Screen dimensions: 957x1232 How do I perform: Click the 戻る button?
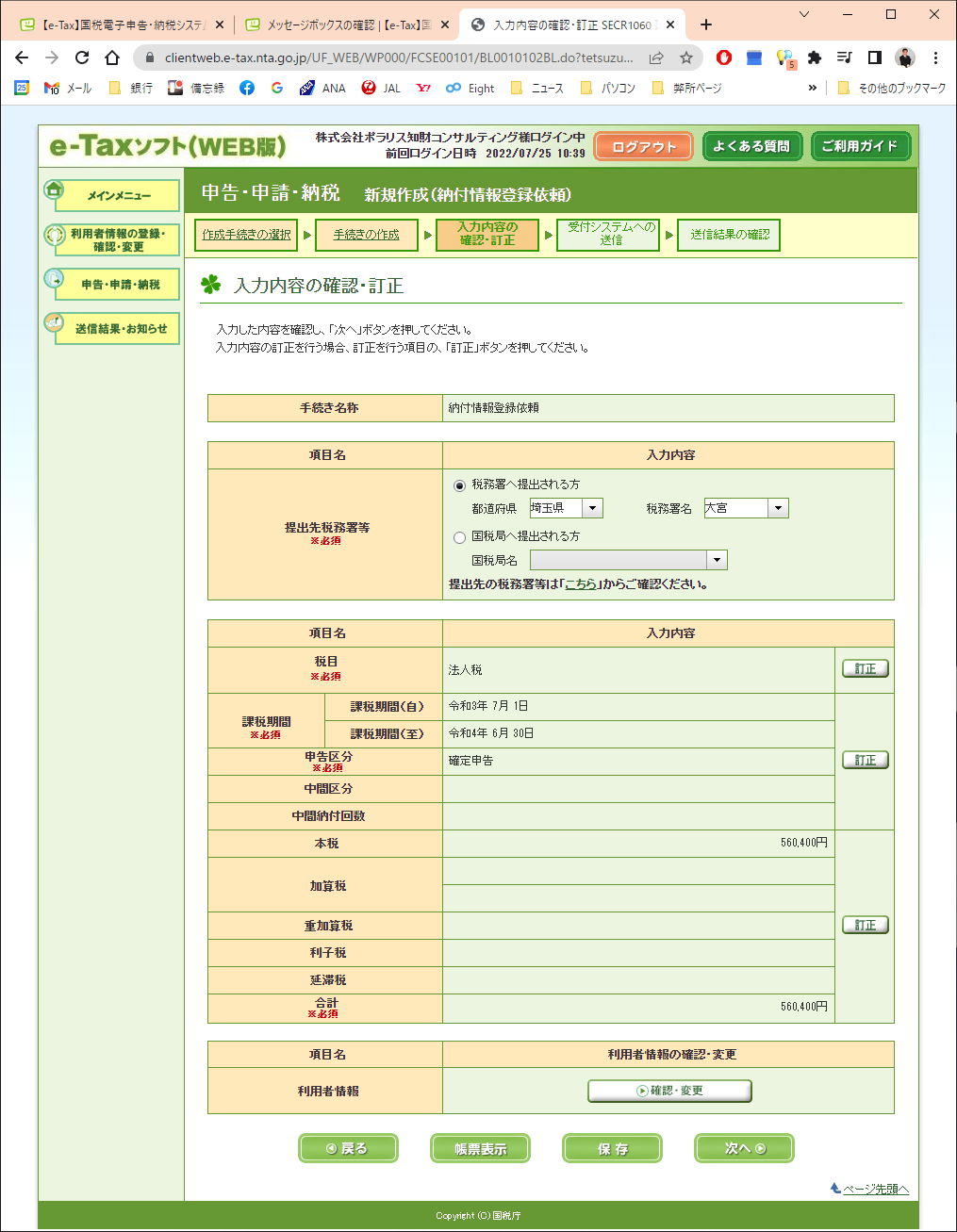pos(348,1148)
